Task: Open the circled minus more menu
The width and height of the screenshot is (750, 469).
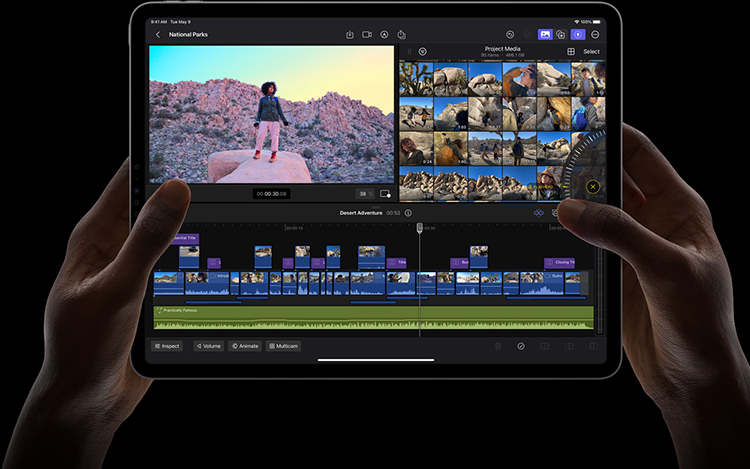Action: [x=595, y=34]
